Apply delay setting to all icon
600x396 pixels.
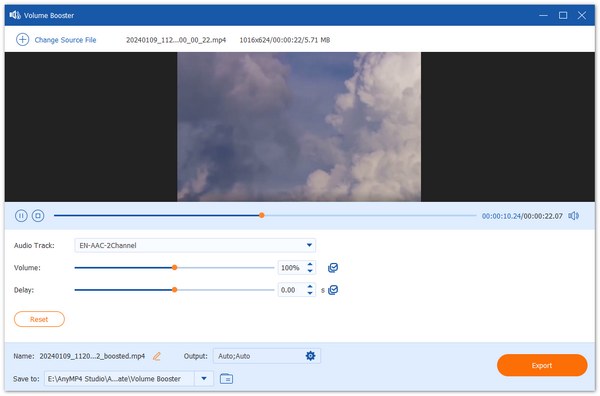(x=333, y=290)
